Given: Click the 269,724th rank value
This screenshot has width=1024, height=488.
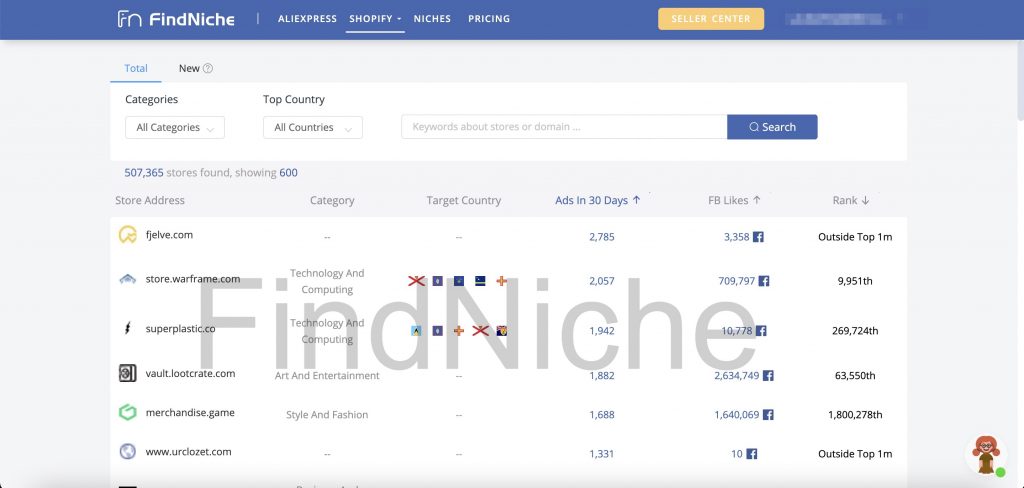Looking at the screenshot, I should point(855,331).
